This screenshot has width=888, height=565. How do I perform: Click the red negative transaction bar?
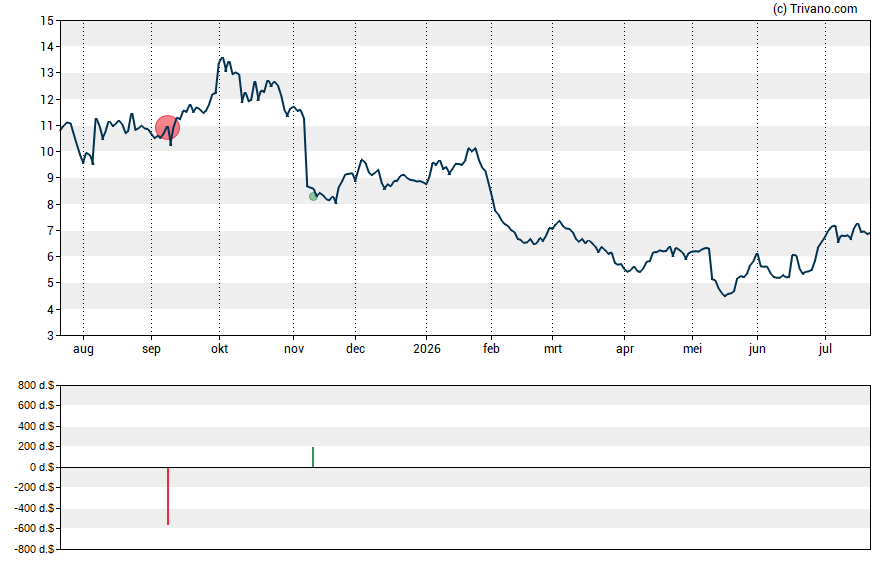[x=168, y=496]
